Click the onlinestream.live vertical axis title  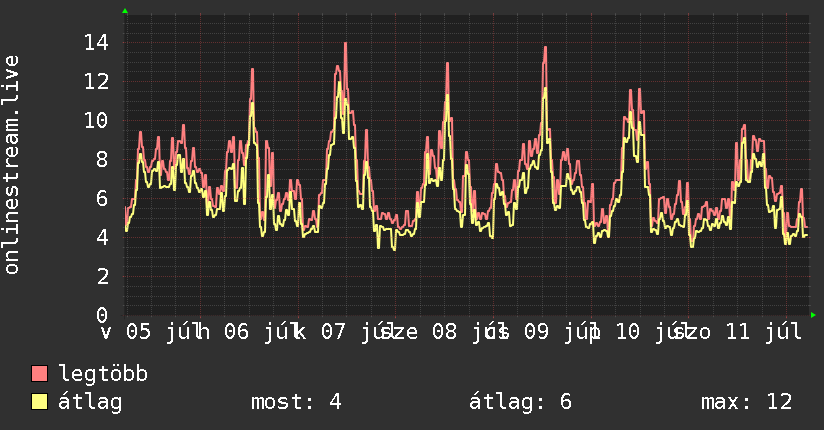click(11, 165)
